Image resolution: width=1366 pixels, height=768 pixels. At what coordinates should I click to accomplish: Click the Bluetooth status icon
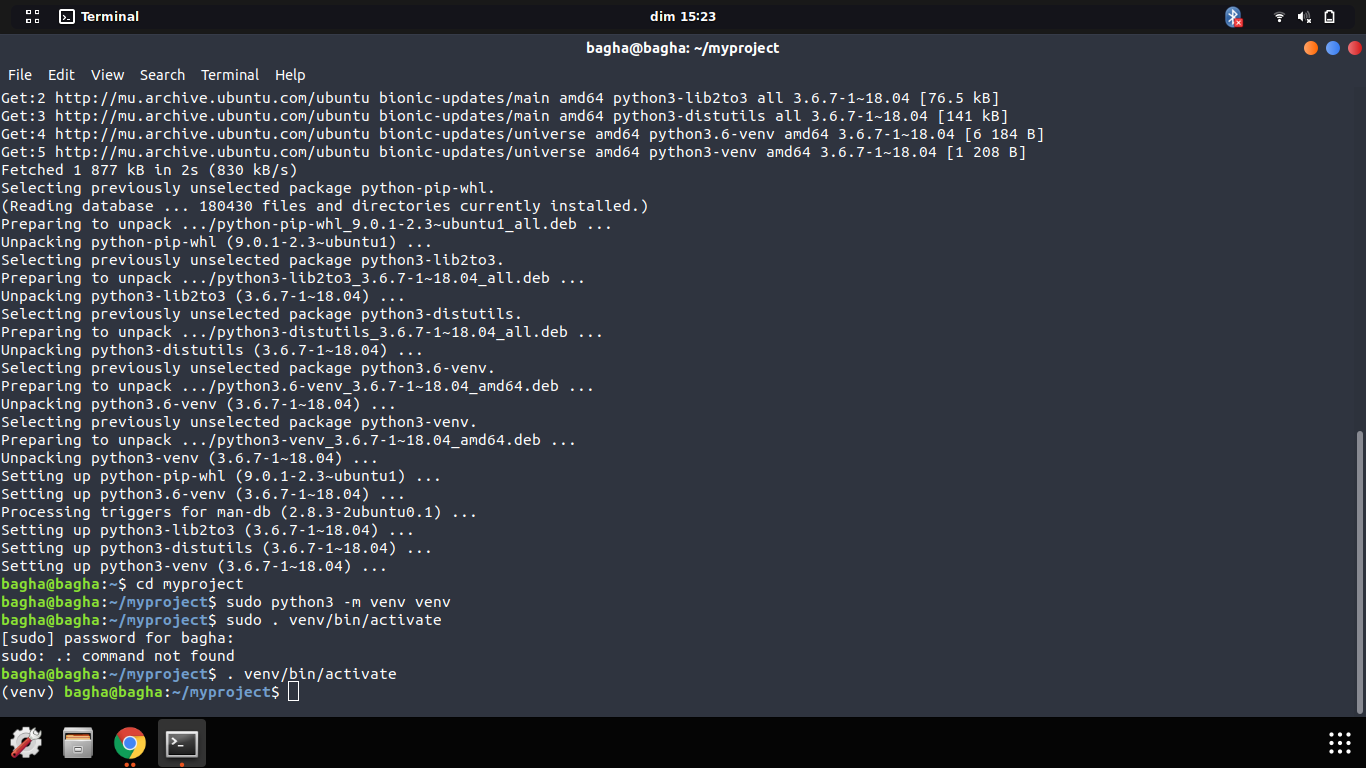point(1233,16)
